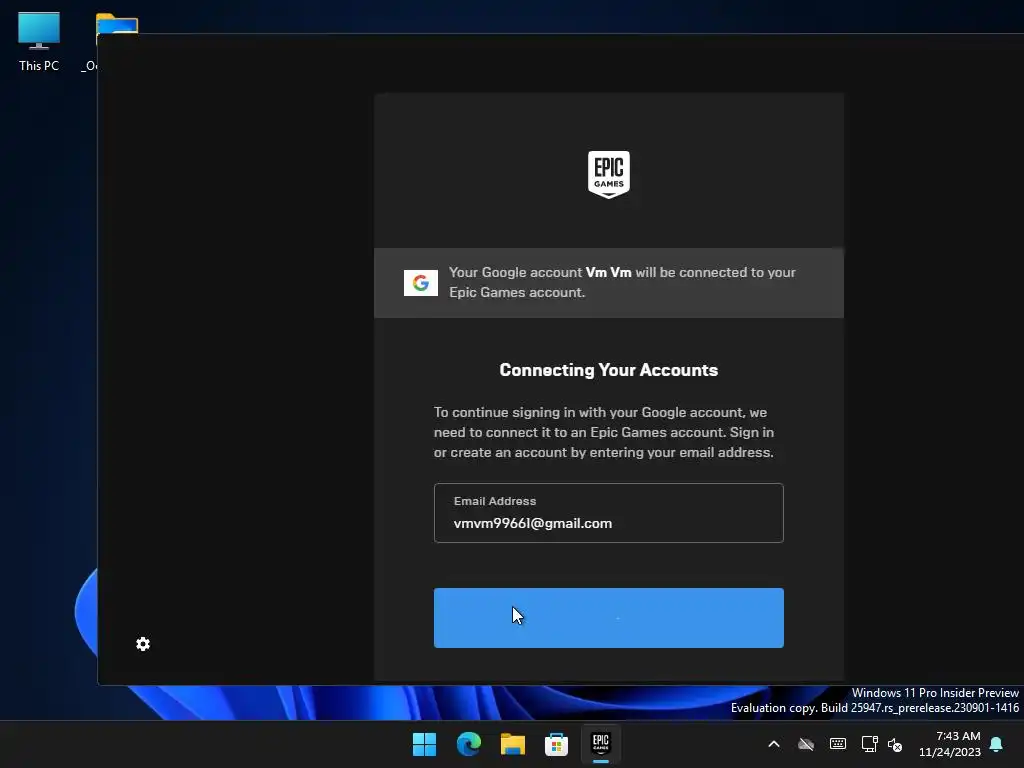Screen dimensions: 1024x768
Task: Click the Google account logo icon
Action: (421, 283)
